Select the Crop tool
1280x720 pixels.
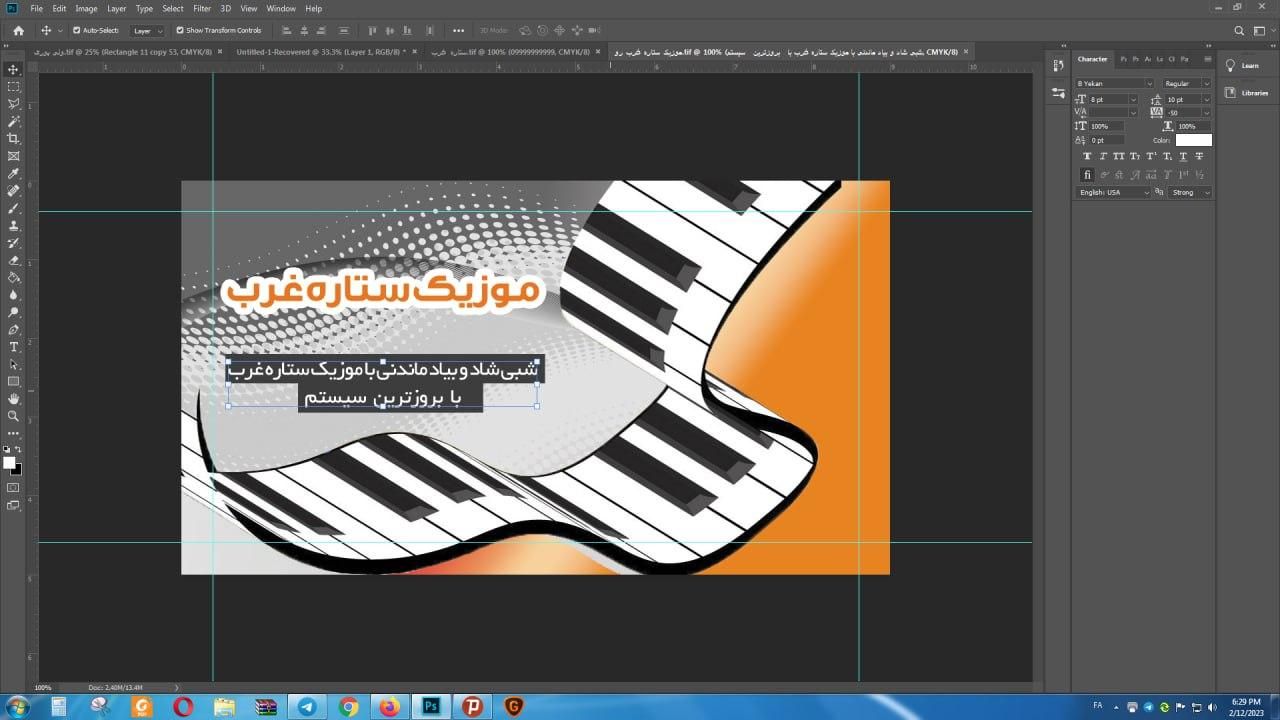[x=13, y=139]
